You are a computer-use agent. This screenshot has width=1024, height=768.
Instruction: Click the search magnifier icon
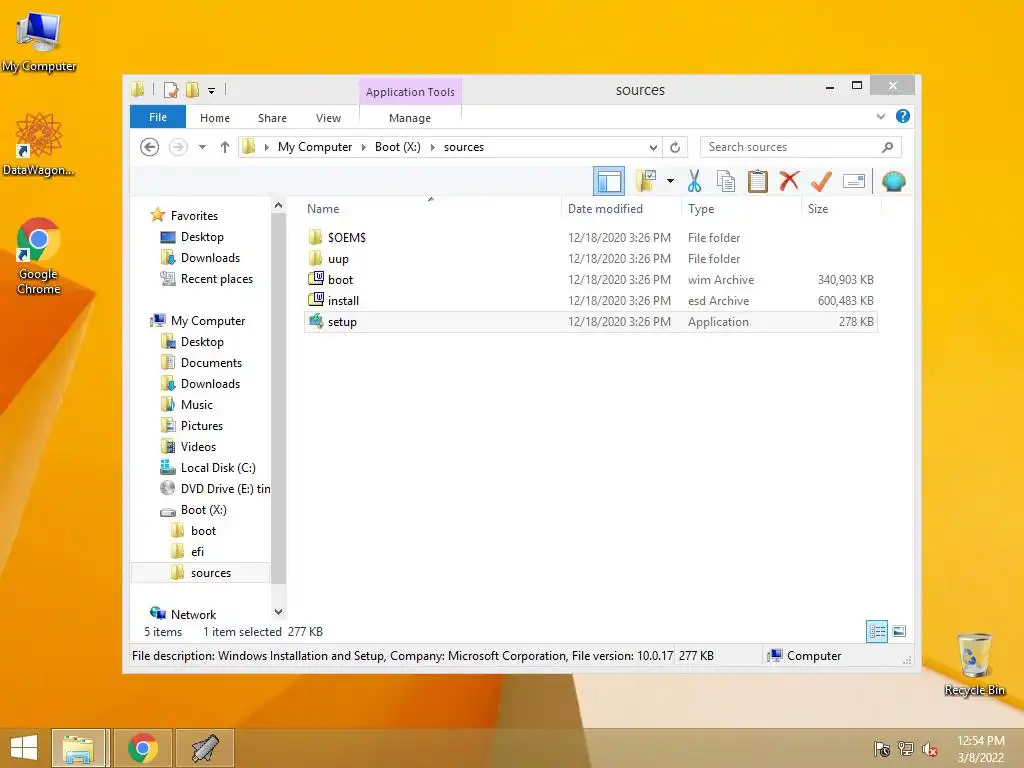tap(888, 147)
